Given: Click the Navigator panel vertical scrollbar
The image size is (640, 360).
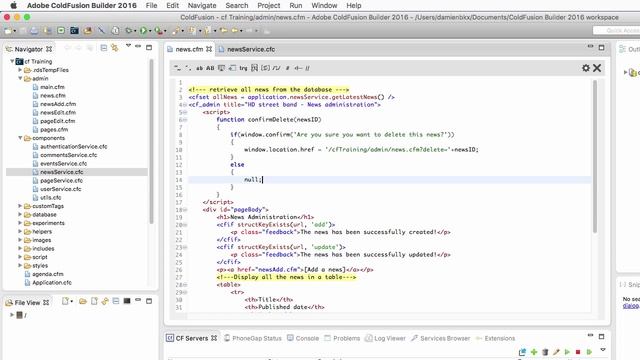Looking at the screenshot, I should click(x=151, y=141).
